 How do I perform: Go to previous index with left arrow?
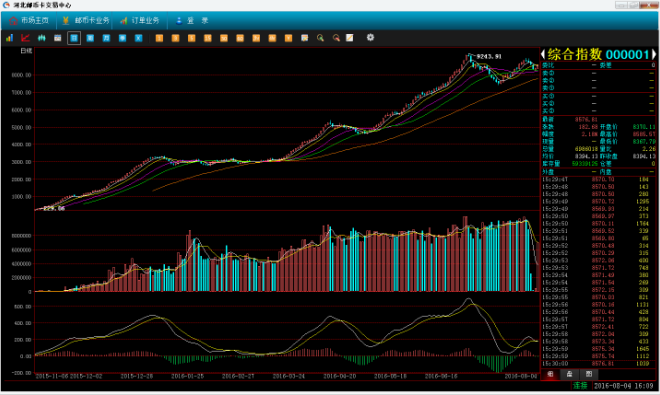click(x=543, y=54)
